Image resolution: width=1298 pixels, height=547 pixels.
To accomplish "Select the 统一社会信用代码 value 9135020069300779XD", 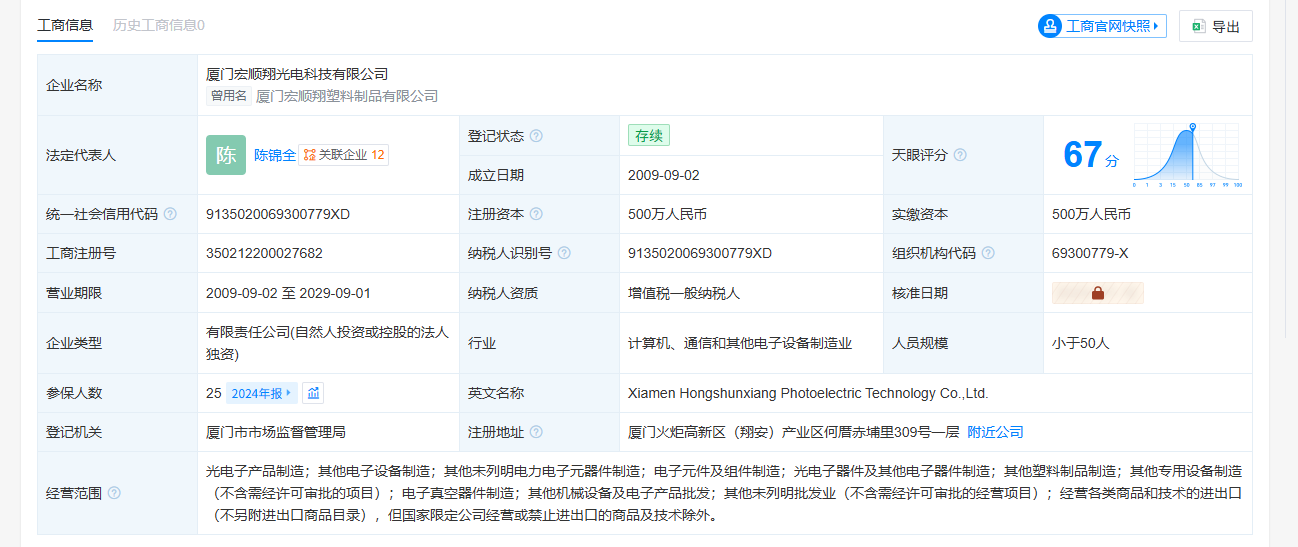I will click(x=278, y=214).
